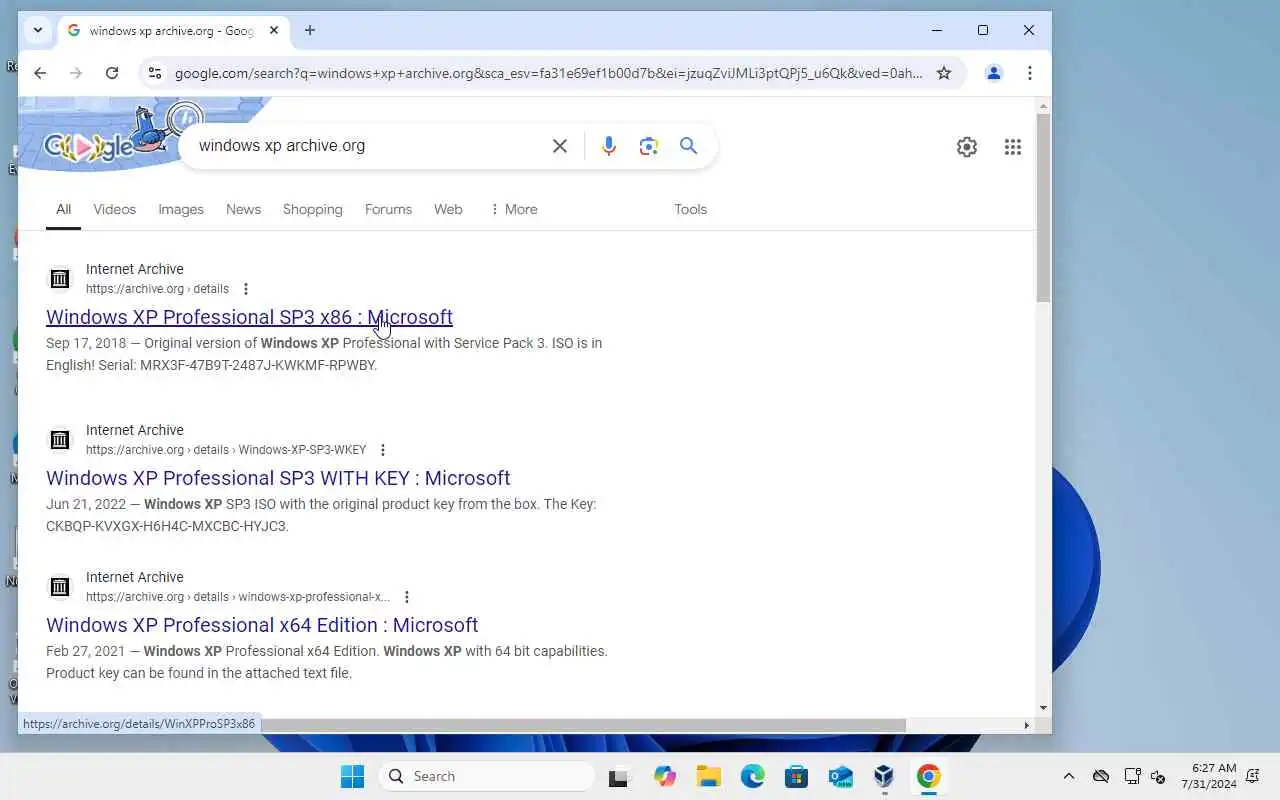Image resolution: width=1280 pixels, height=800 pixels.
Task: Open Google quick settings gear
Action: (x=967, y=147)
